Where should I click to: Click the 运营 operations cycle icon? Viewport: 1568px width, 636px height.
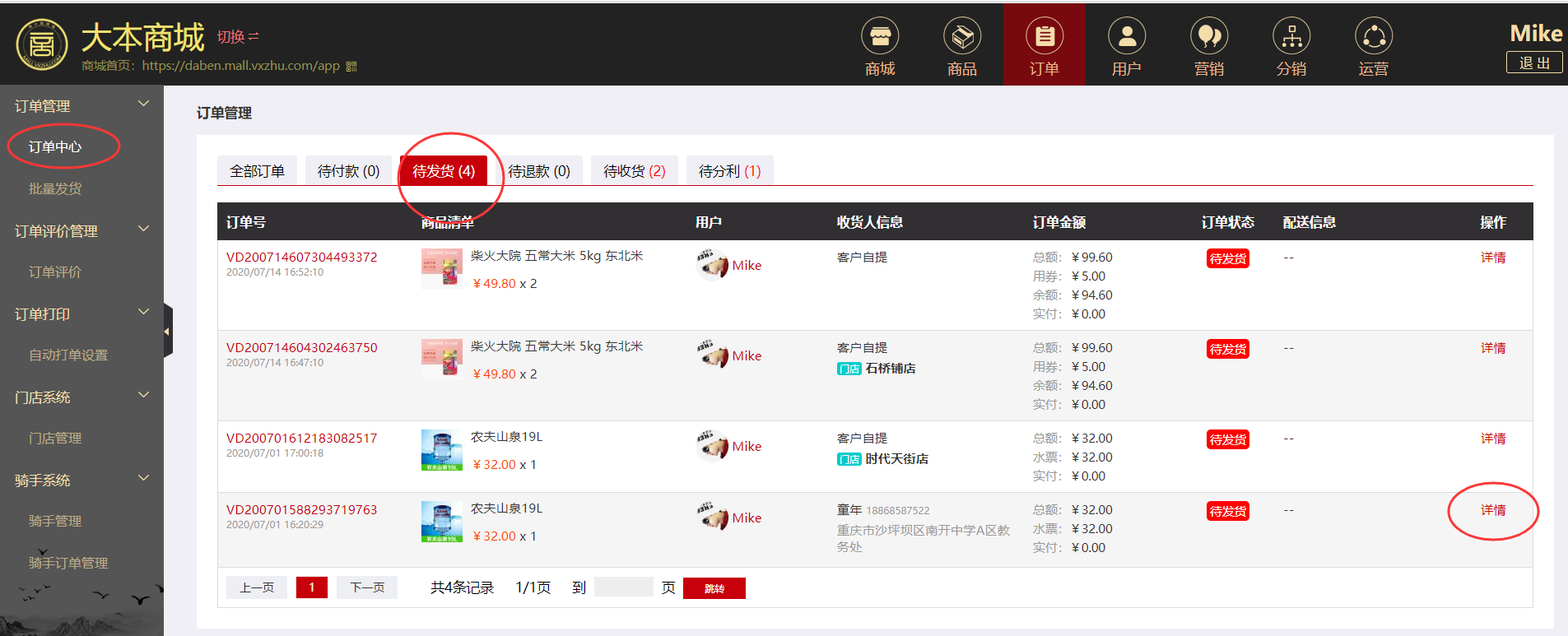point(1374,37)
